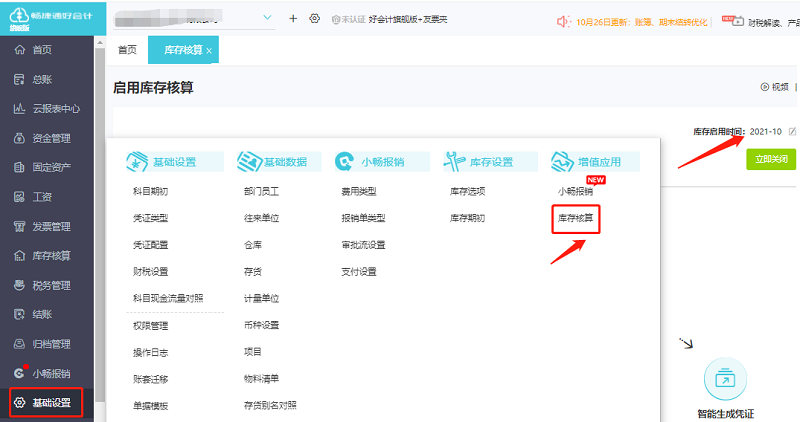
Task: Open 库存核算 under 增值应用
Action: 576,218
